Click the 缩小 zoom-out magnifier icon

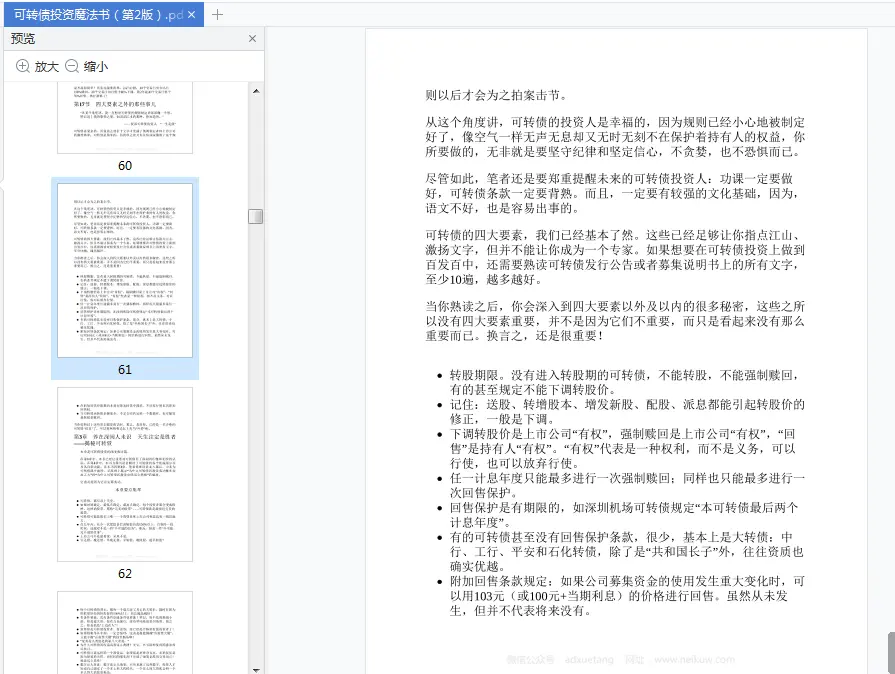point(71,66)
